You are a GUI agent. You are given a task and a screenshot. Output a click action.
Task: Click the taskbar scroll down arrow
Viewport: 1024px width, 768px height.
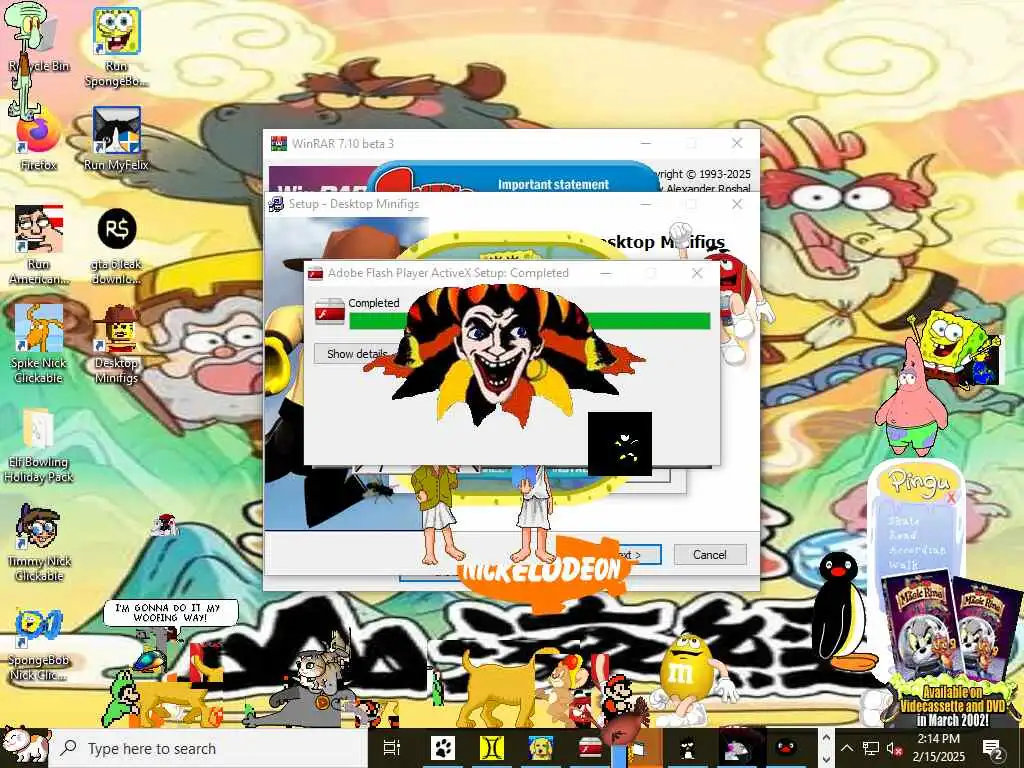click(826, 758)
